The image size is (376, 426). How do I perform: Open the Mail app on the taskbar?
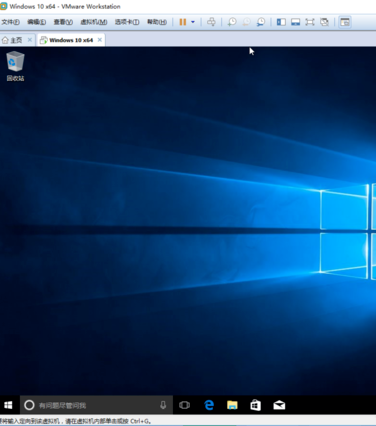point(279,405)
